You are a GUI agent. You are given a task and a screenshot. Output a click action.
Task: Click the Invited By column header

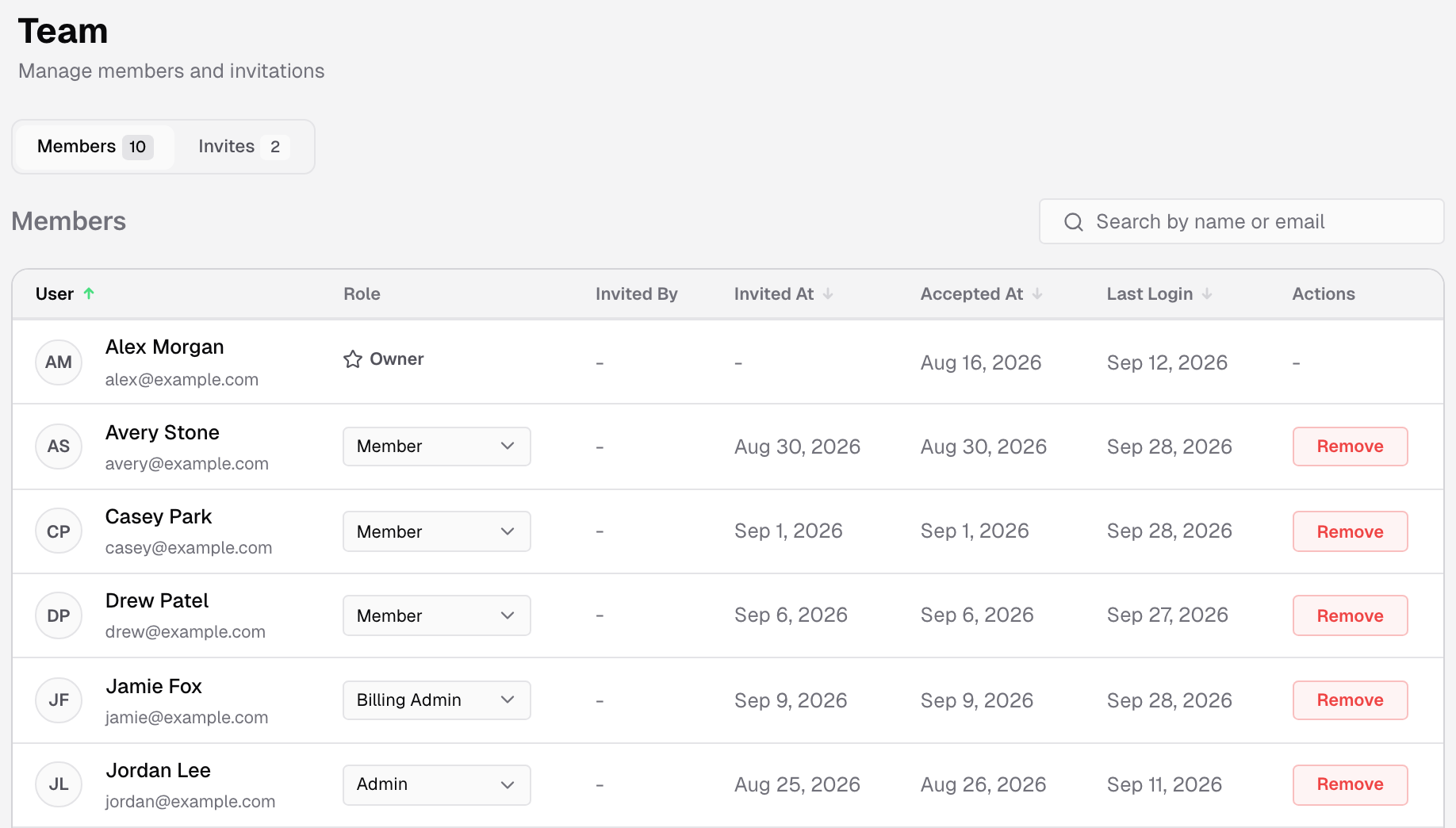coord(636,293)
